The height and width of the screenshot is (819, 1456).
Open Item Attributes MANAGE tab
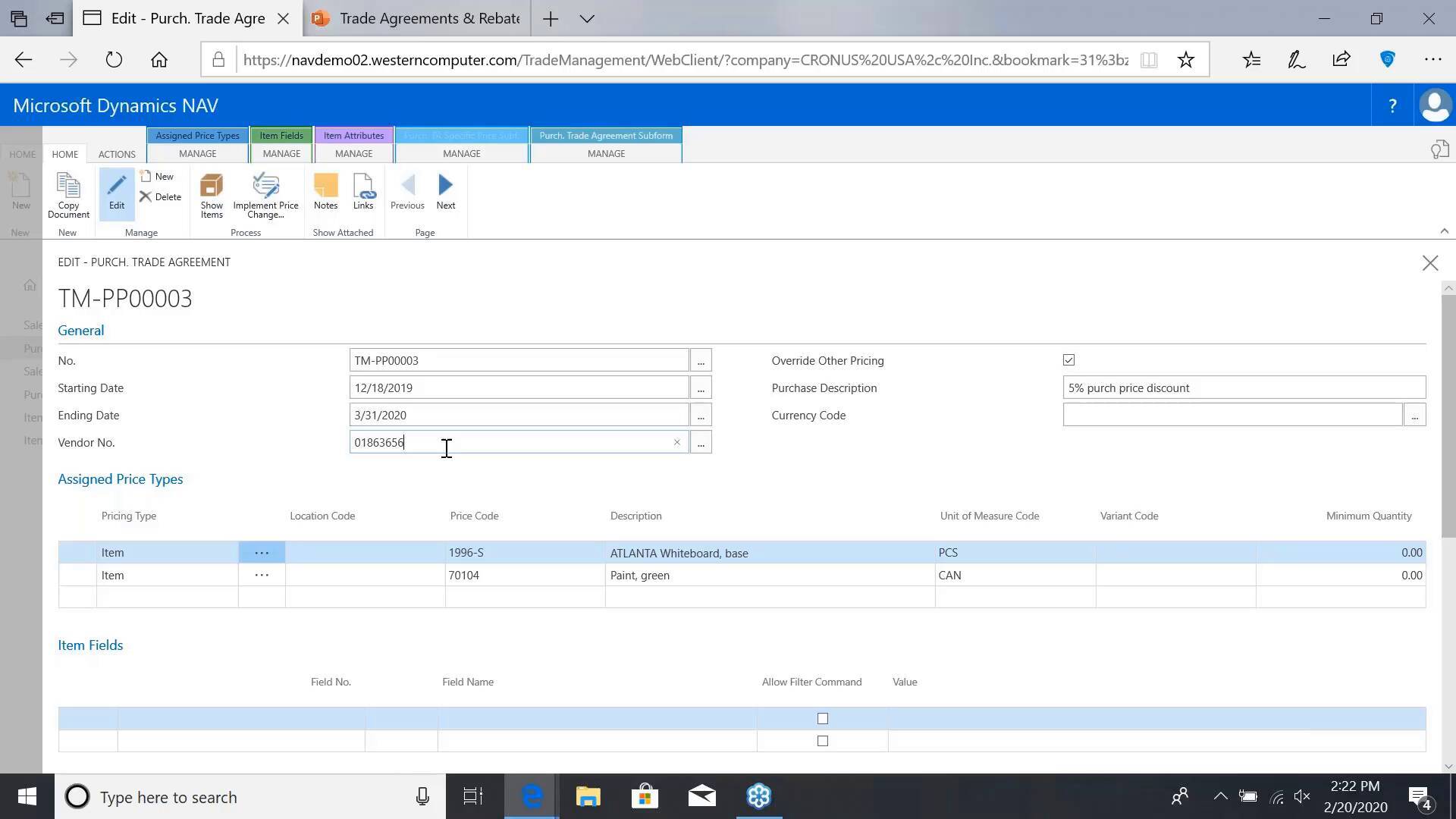pyautogui.click(x=353, y=153)
